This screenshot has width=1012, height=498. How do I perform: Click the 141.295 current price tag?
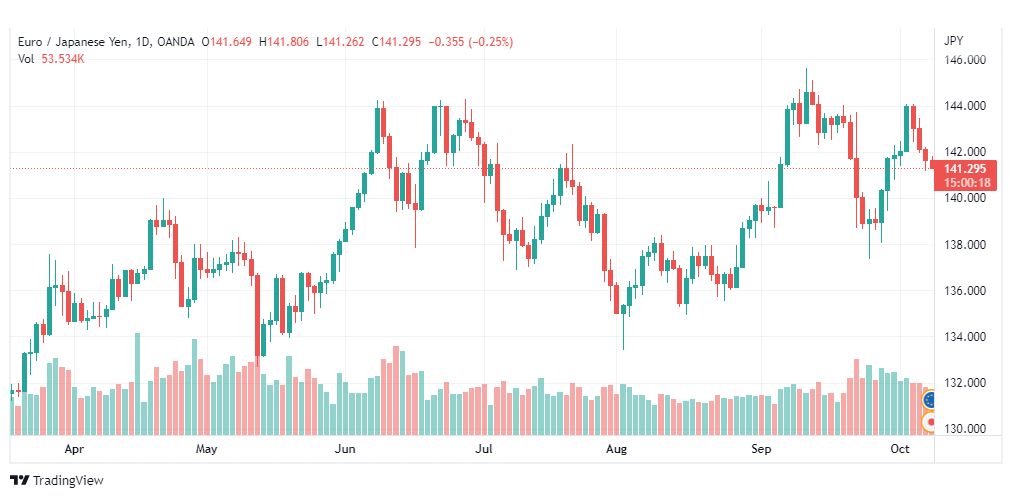pyautogui.click(x=964, y=170)
